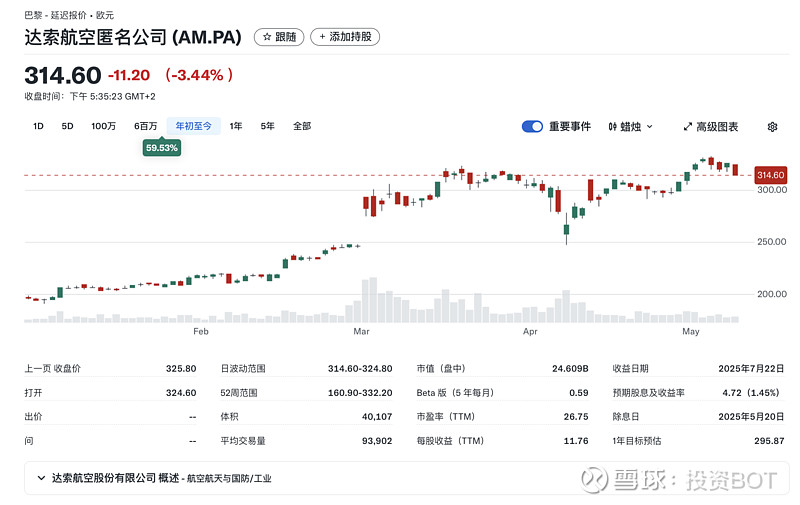Click the -11.20 price change figure
This screenshot has width=800, height=505.
pyautogui.click(x=129, y=75)
